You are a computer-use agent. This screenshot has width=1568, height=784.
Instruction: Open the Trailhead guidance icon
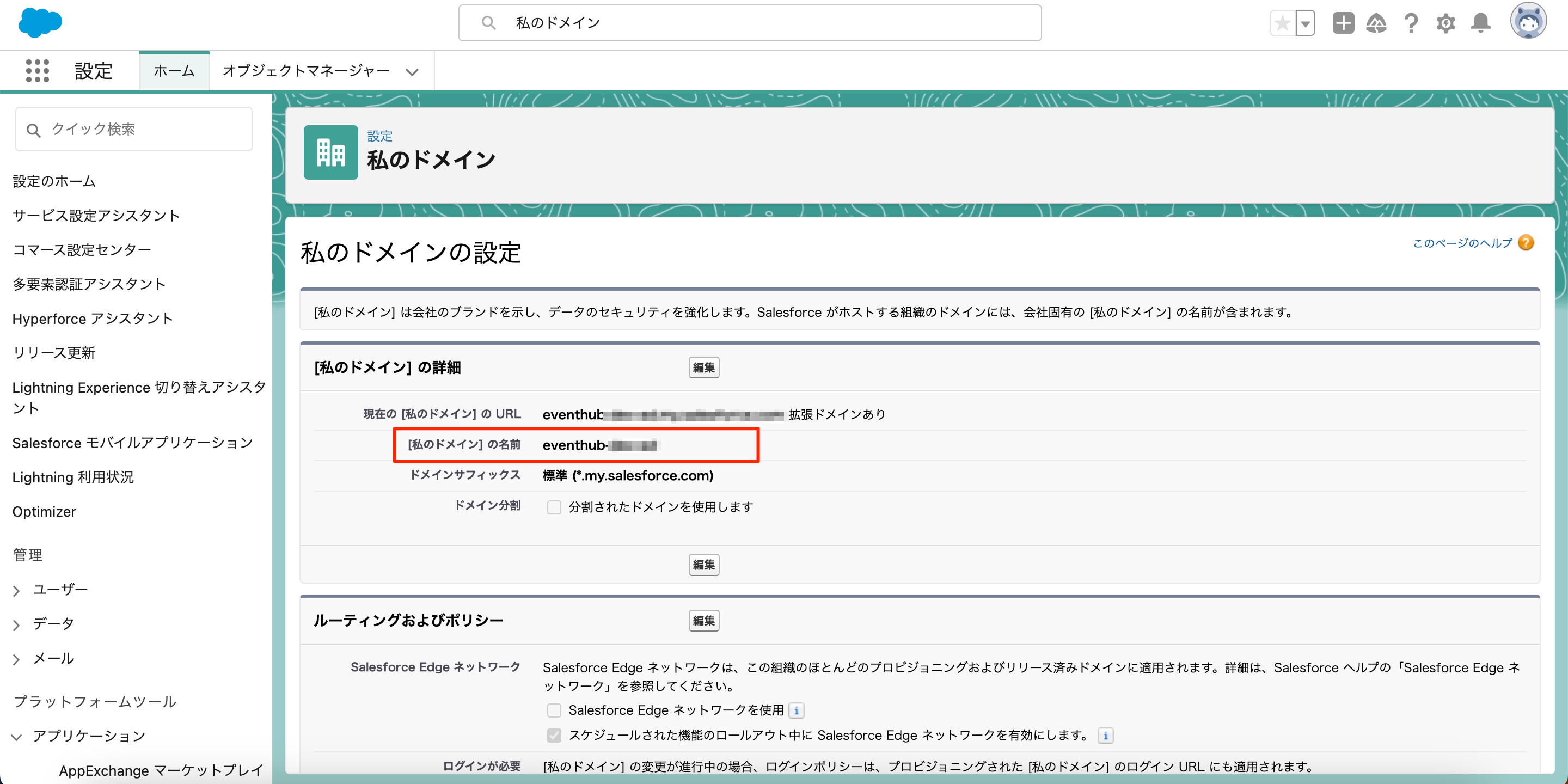click(x=1376, y=24)
